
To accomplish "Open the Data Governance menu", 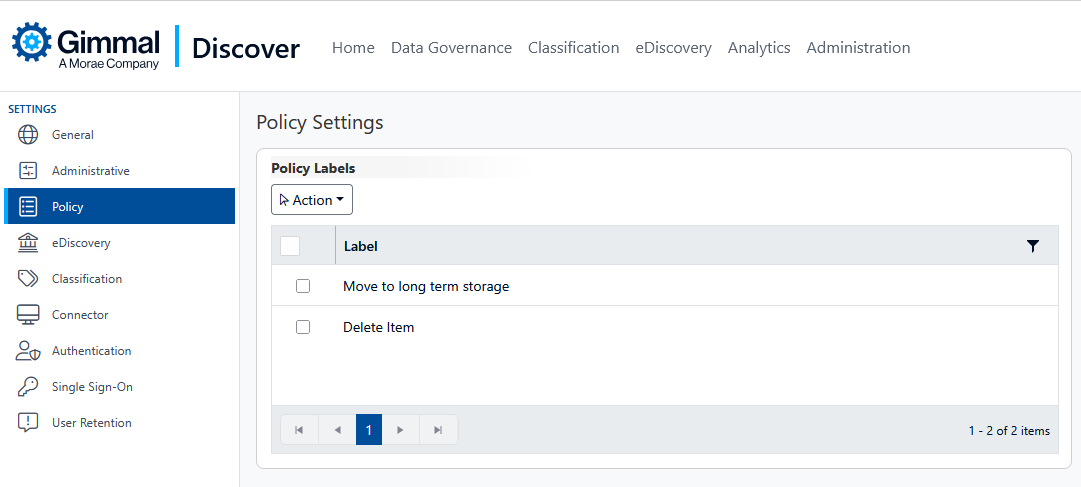I will (x=451, y=48).
